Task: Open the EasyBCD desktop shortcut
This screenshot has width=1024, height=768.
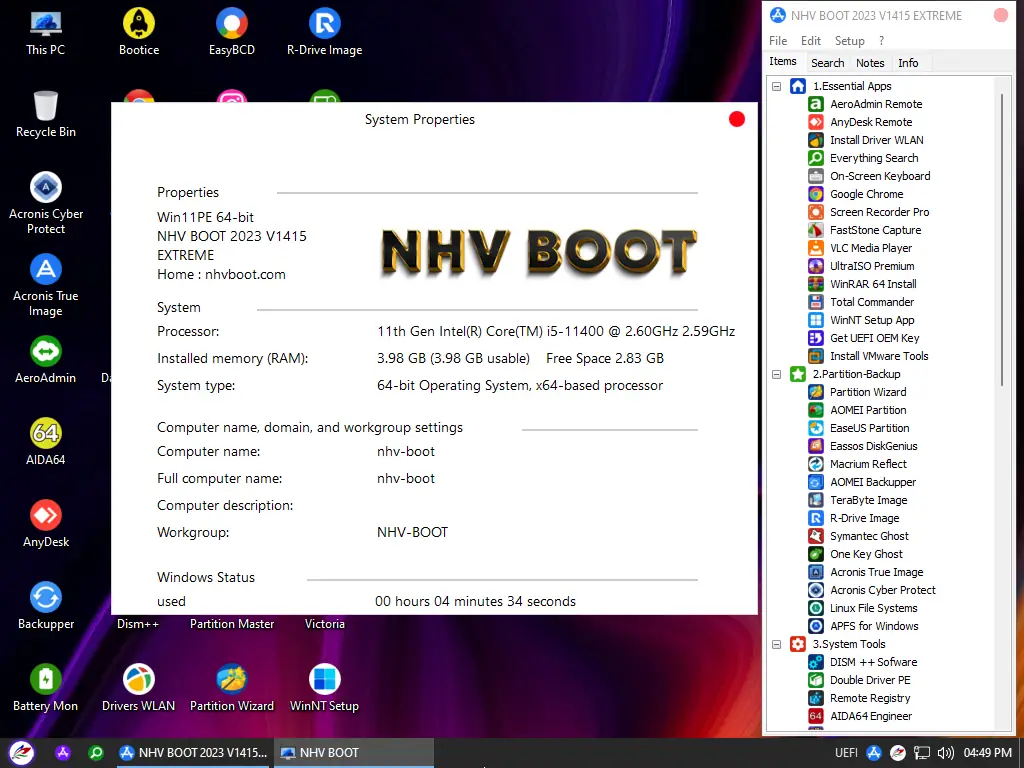Action: click(x=232, y=31)
